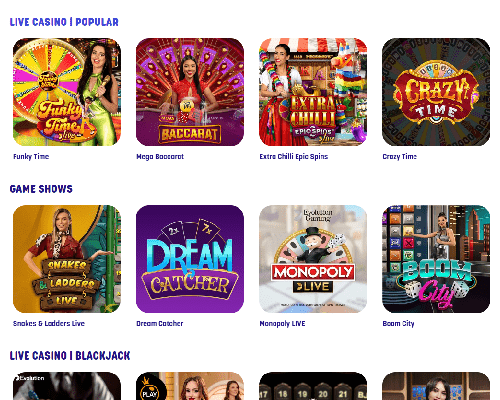Open the Game Shows section heading

(41, 189)
